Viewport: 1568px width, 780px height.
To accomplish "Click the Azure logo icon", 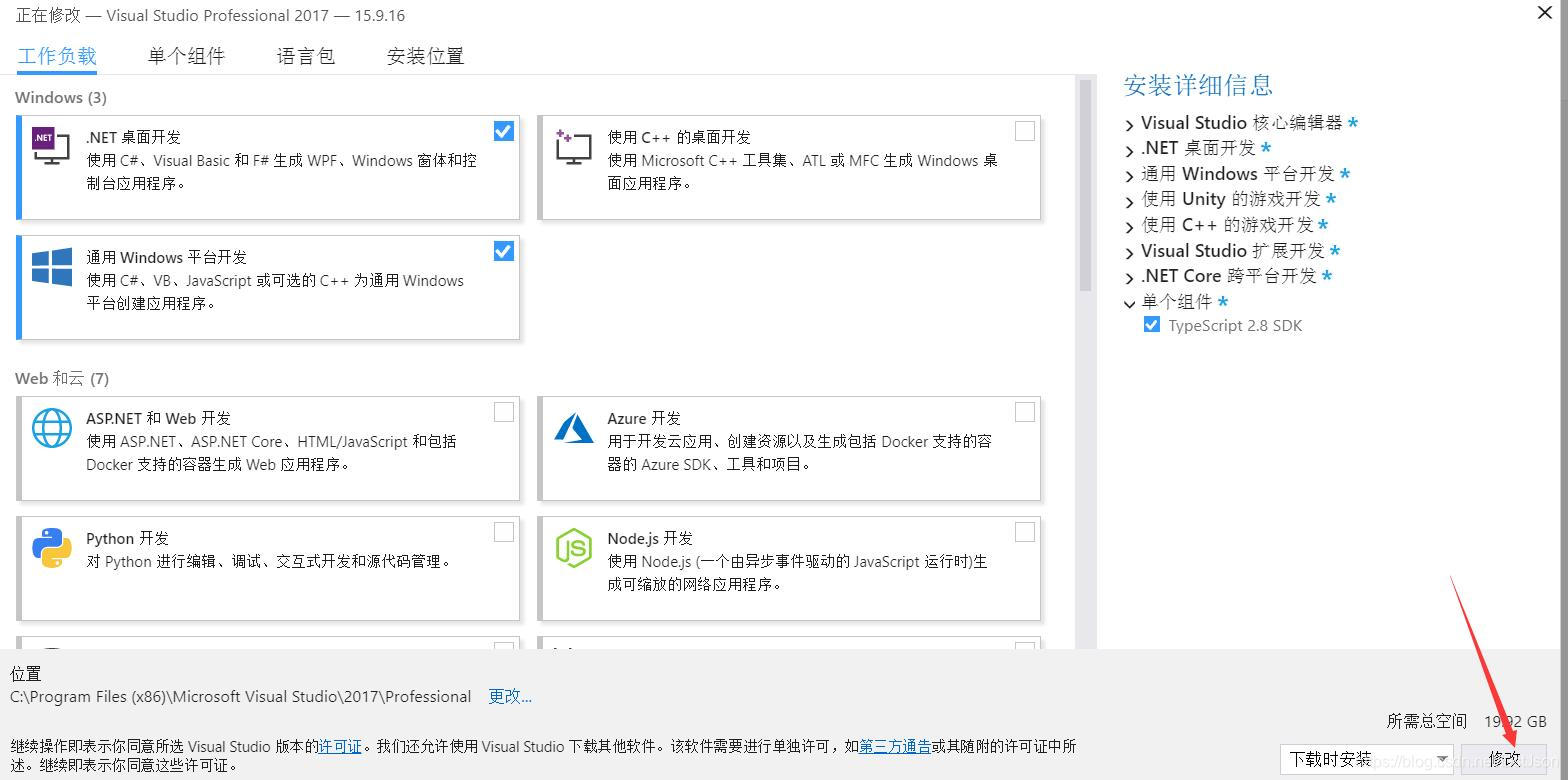I will point(574,427).
